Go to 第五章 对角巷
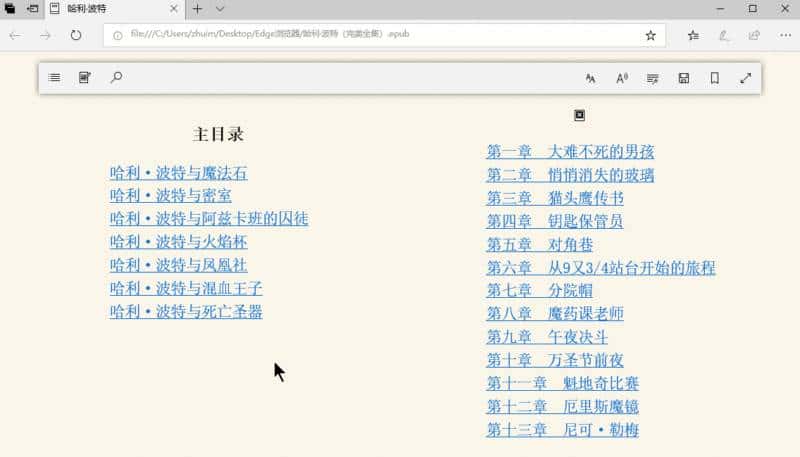The height and width of the screenshot is (457, 800). 540,245
